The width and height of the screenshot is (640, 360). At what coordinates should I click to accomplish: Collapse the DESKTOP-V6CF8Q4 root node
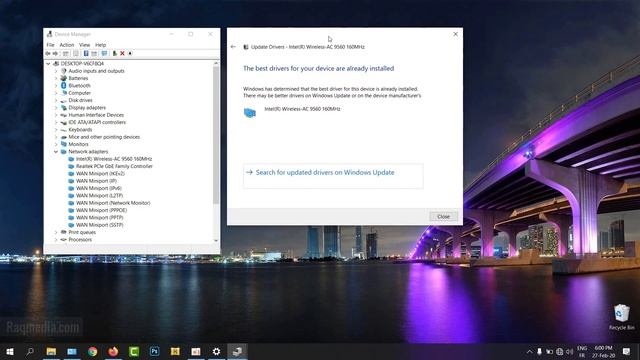tap(48, 64)
